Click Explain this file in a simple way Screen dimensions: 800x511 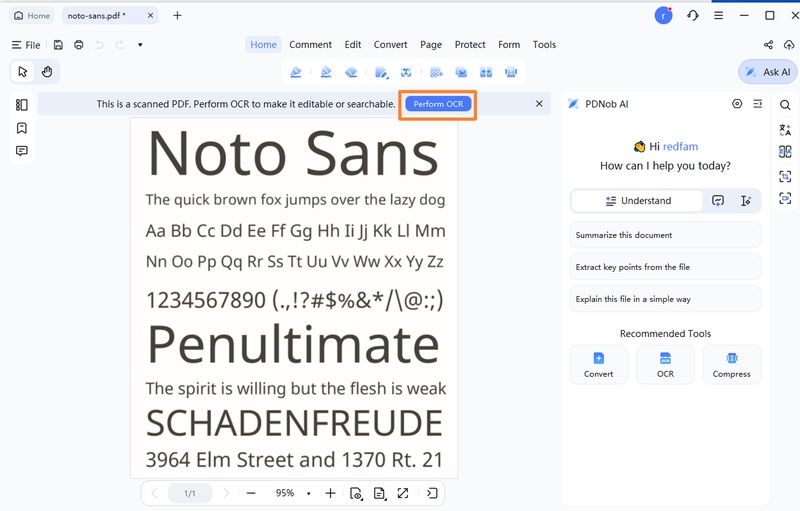coord(665,299)
